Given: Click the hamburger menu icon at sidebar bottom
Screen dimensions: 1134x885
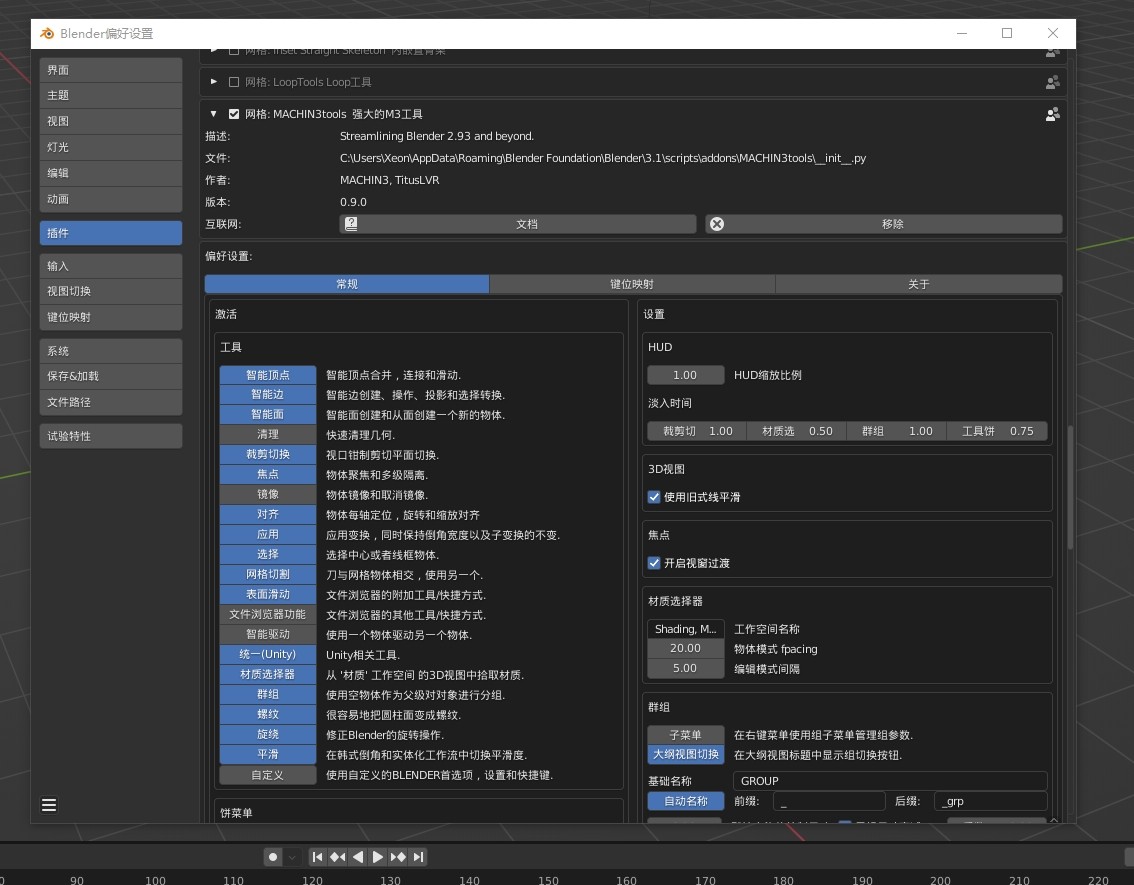Looking at the screenshot, I should (49, 805).
